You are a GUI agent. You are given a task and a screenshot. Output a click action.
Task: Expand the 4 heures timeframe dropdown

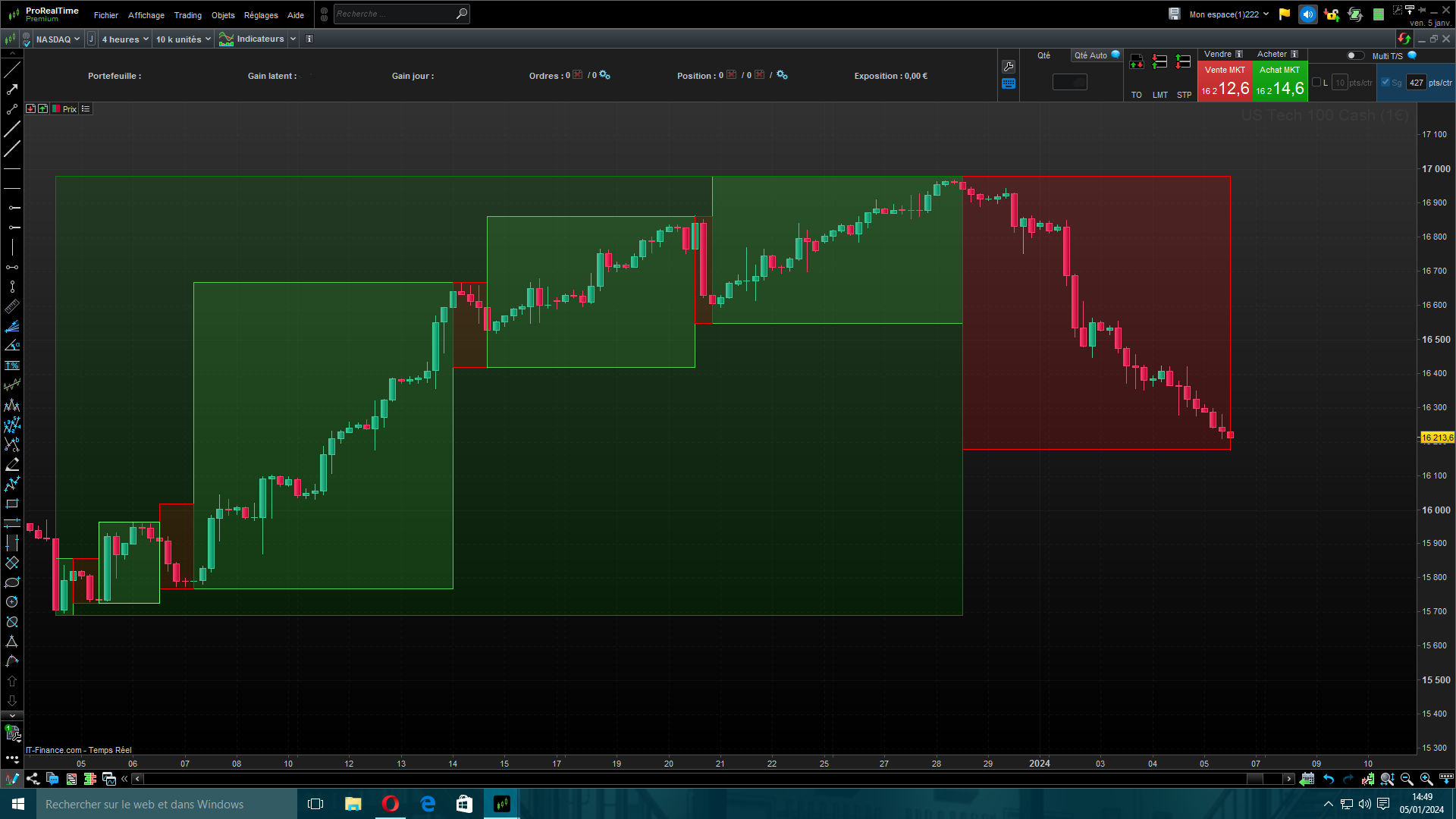[x=125, y=39]
